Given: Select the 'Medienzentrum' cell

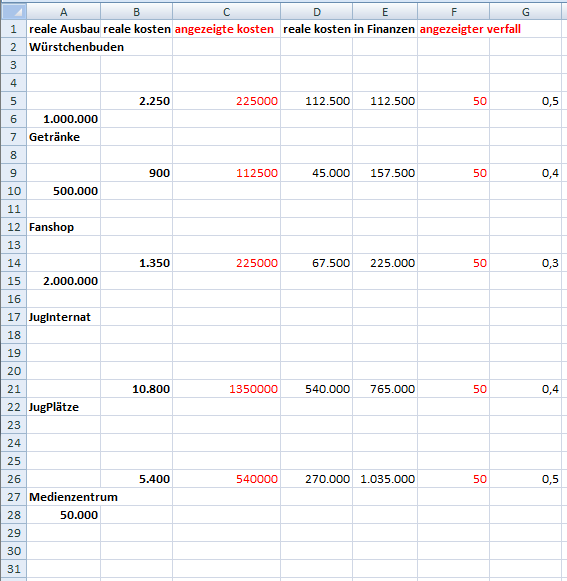Looking at the screenshot, I should point(63,497).
